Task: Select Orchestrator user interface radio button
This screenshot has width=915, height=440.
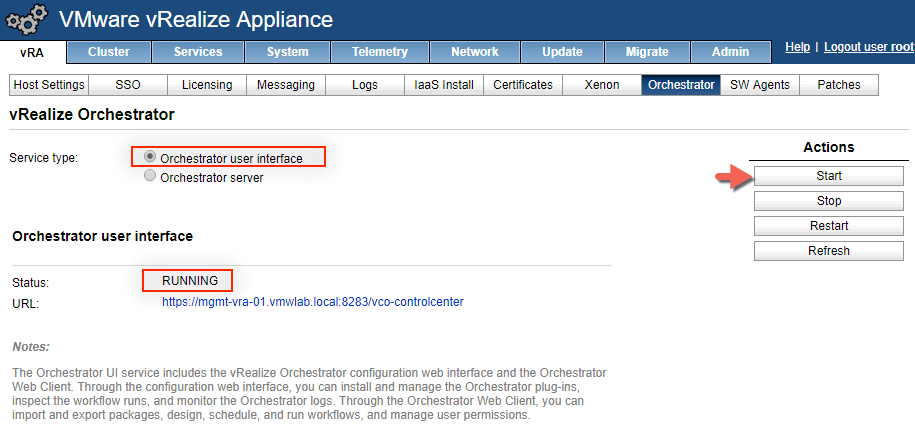Action: 151,157
